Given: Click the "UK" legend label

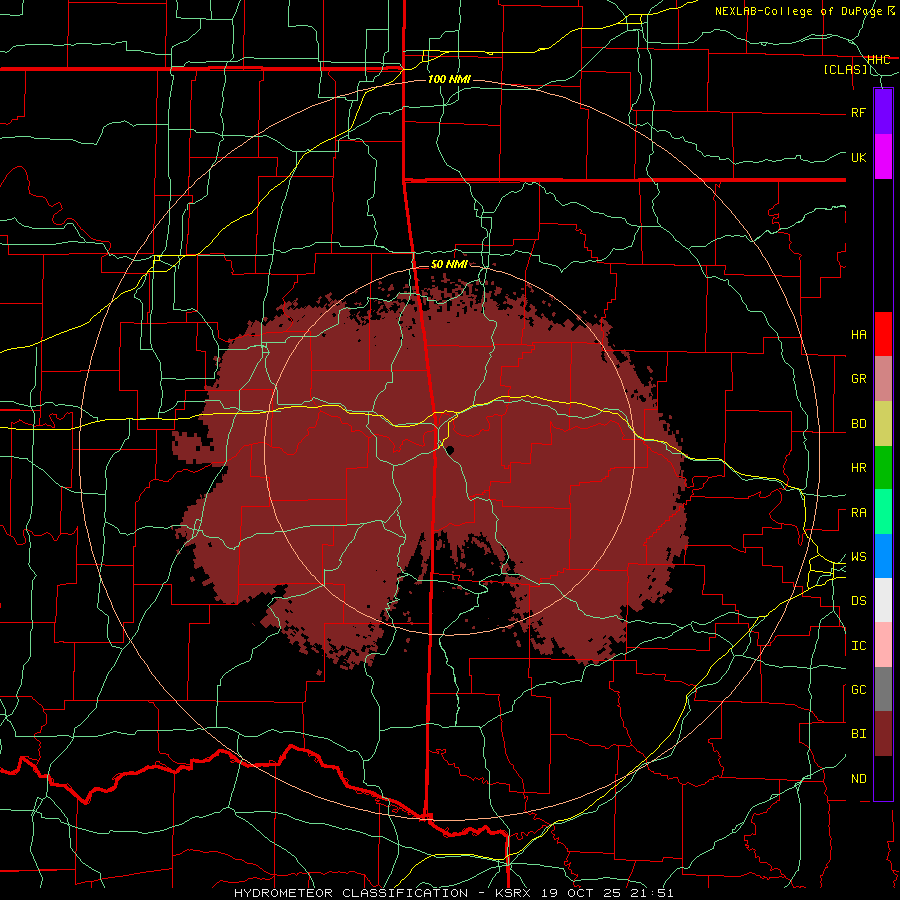Looking at the screenshot, I should click(x=858, y=157).
